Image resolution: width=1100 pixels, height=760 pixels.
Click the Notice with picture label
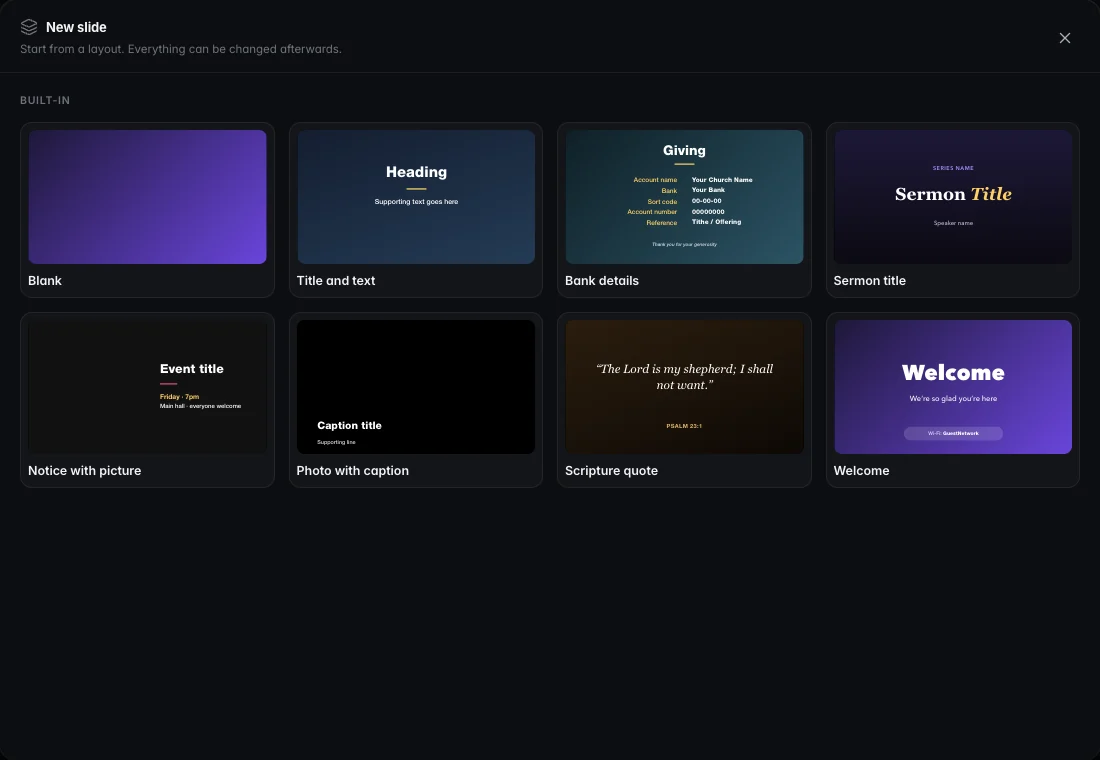(84, 471)
